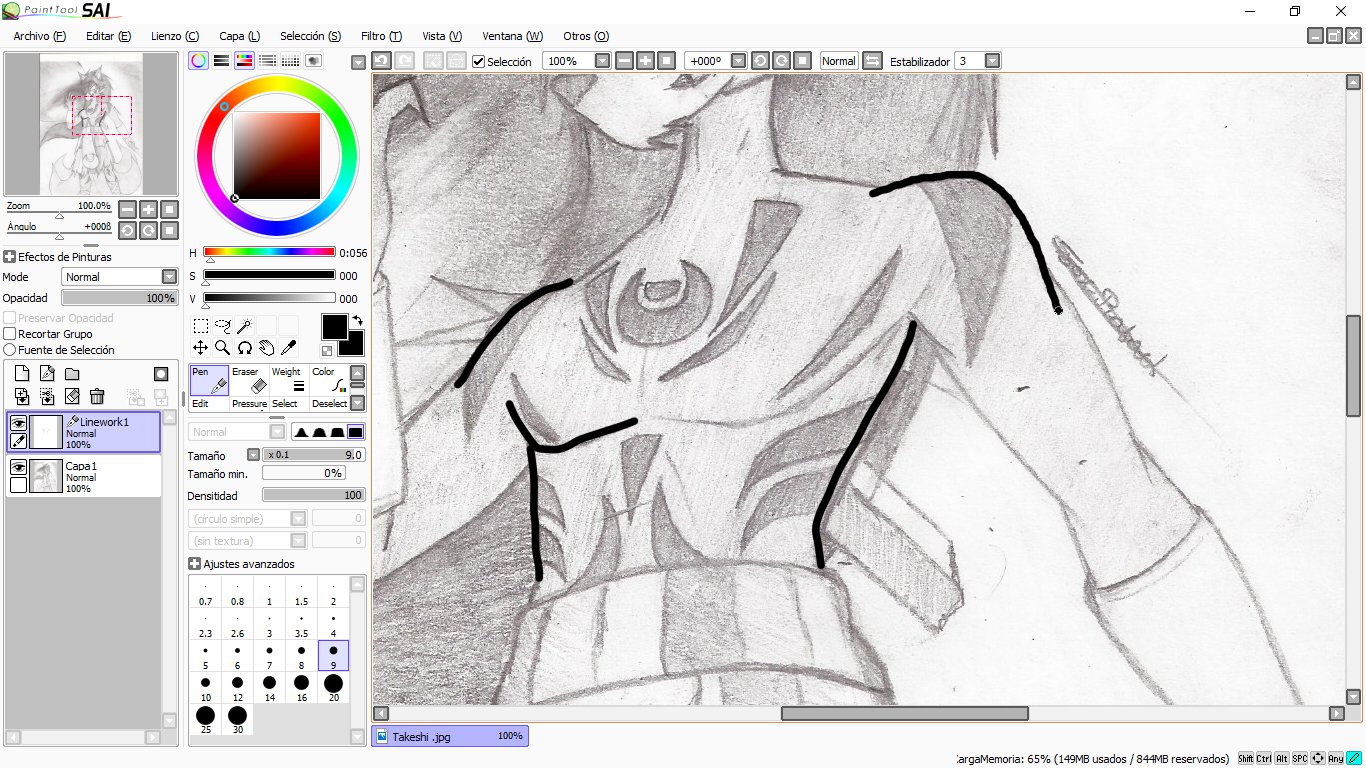Click the Normal view mode button
Image resolution: width=1366 pixels, height=768 pixels.
(839, 61)
